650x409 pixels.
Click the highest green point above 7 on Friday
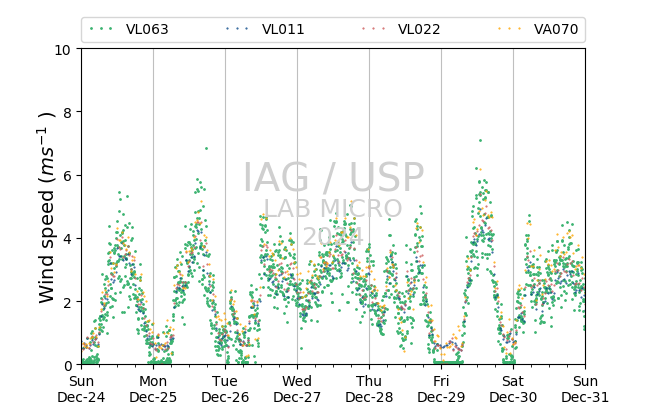tap(480, 141)
